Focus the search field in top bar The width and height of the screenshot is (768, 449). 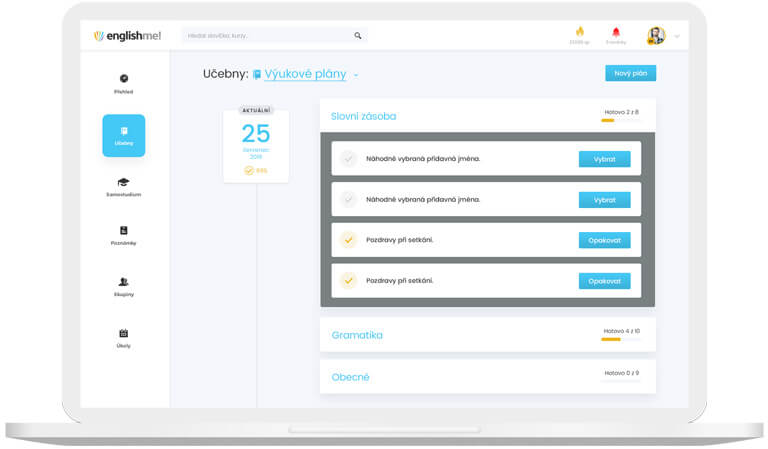(x=266, y=36)
